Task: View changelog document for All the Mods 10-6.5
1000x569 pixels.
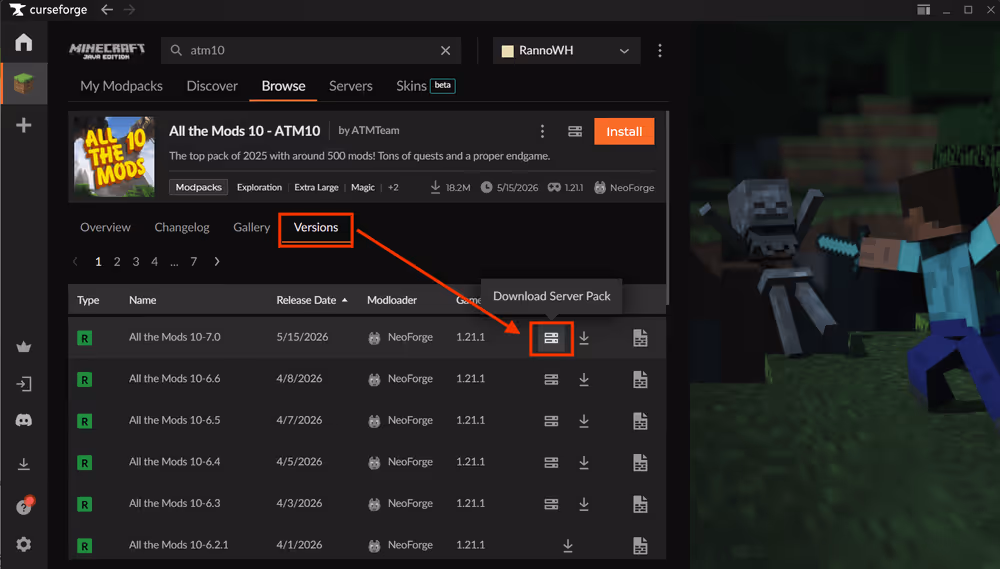Action: click(640, 421)
